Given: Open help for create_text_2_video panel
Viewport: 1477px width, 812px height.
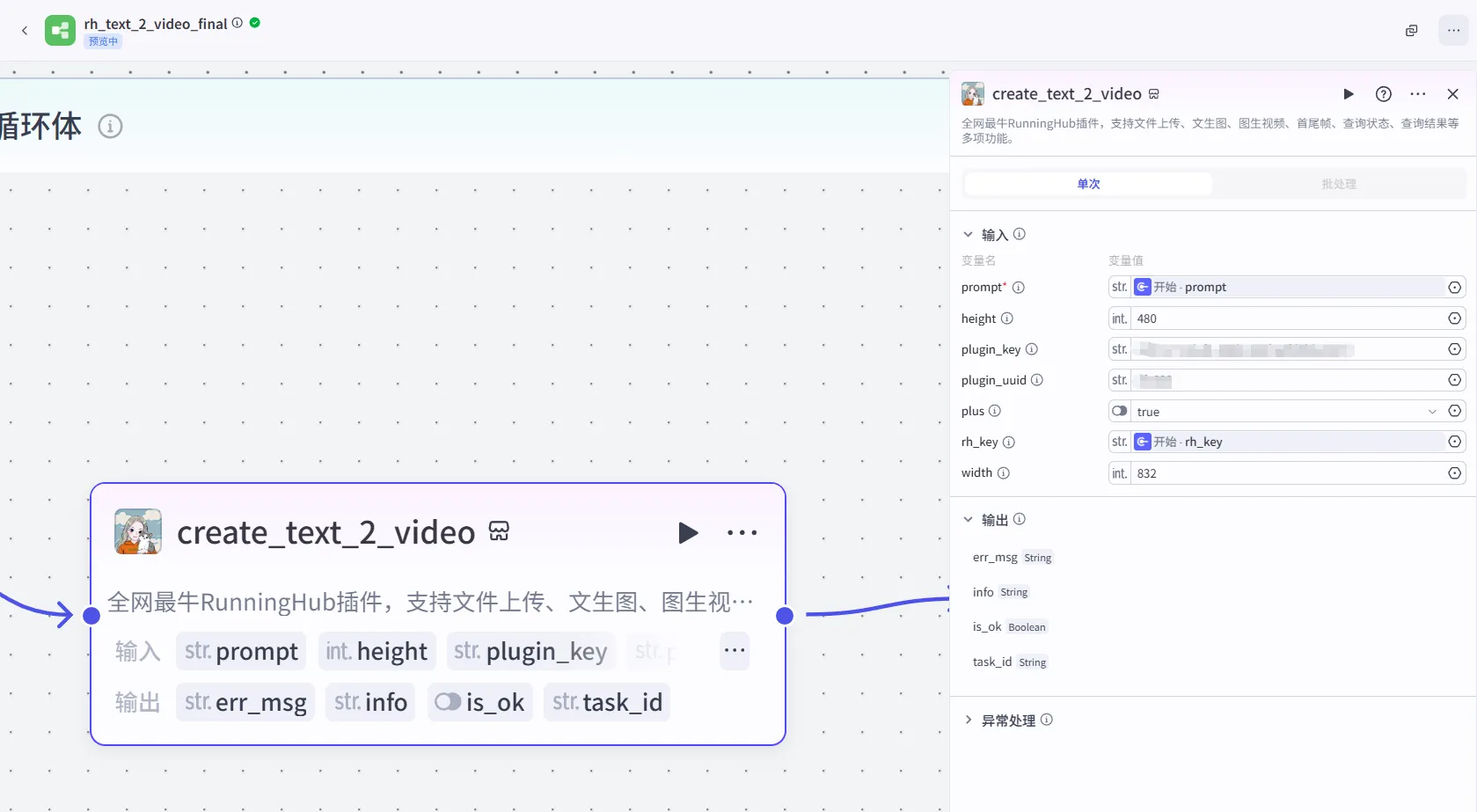Looking at the screenshot, I should click(x=1384, y=94).
